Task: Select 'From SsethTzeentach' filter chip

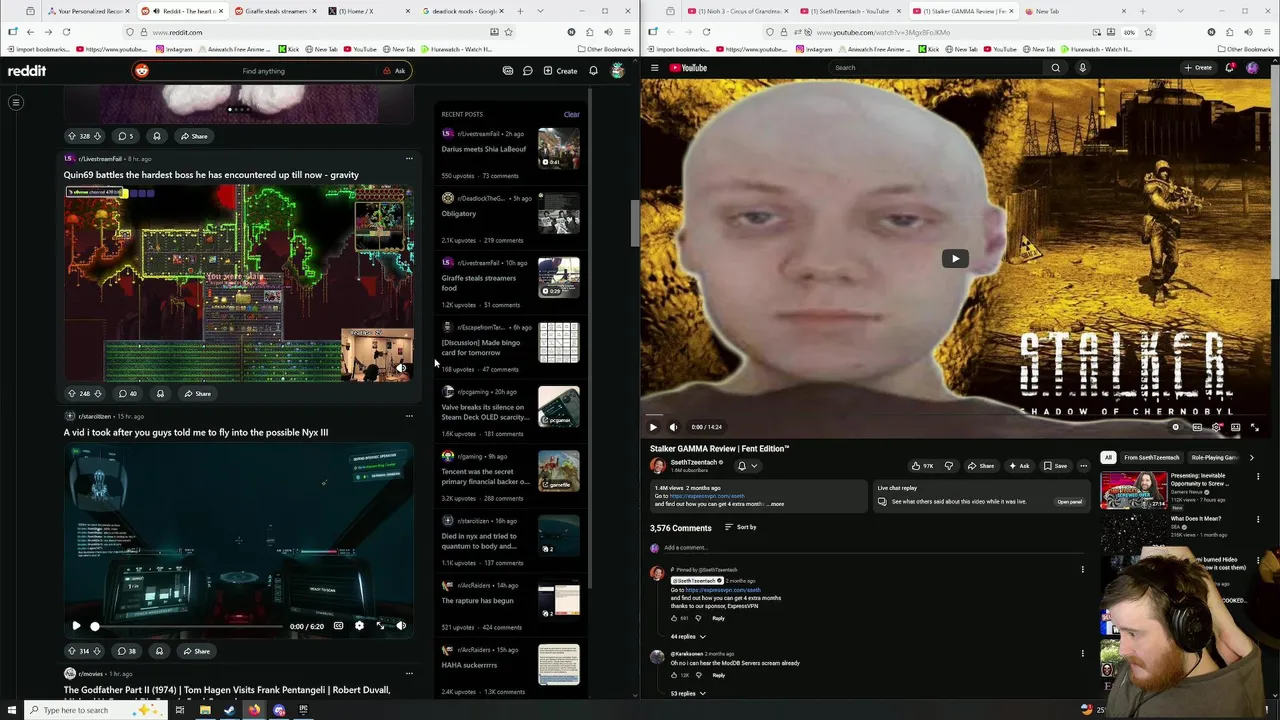Action: (x=1151, y=458)
